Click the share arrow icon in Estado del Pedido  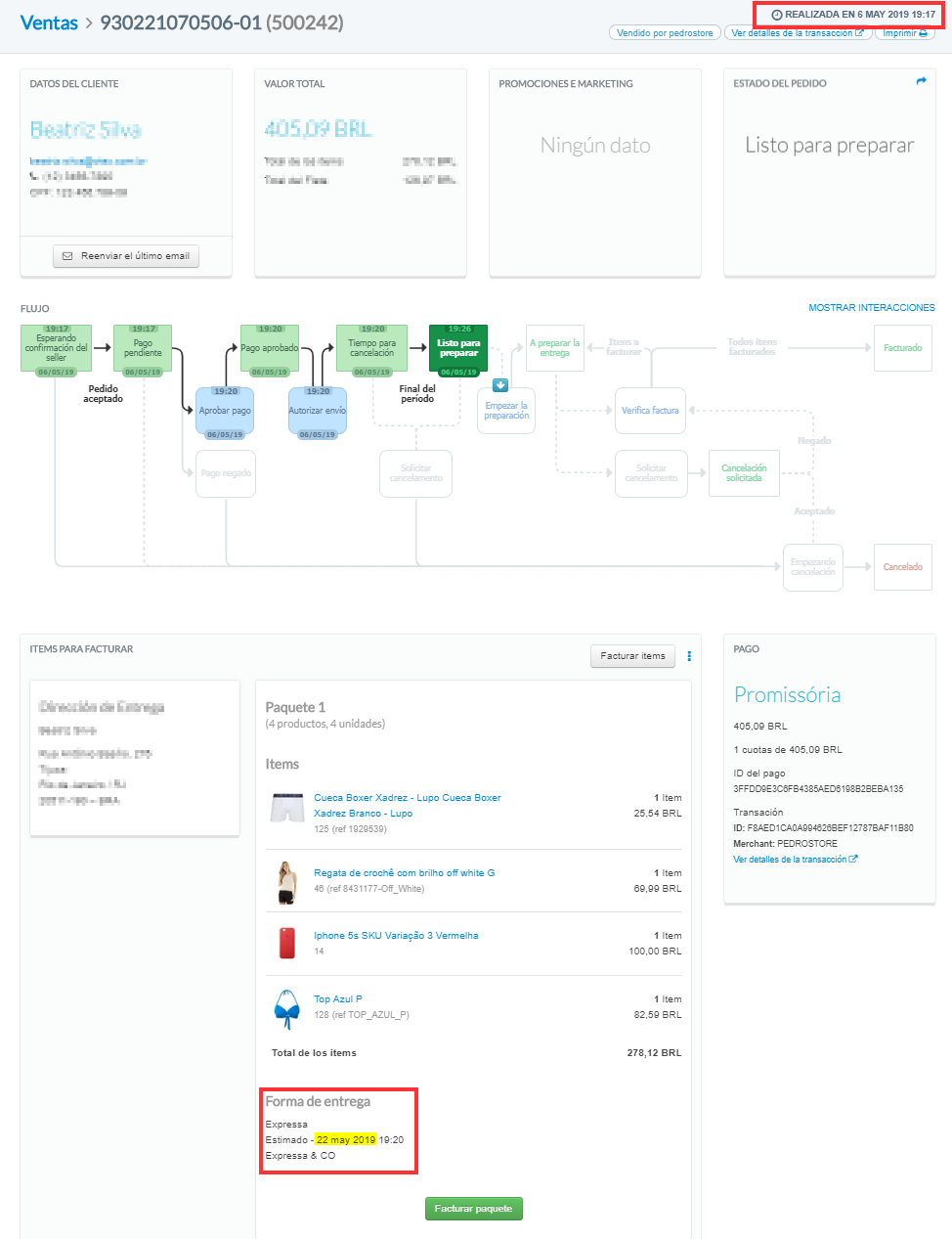921,82
